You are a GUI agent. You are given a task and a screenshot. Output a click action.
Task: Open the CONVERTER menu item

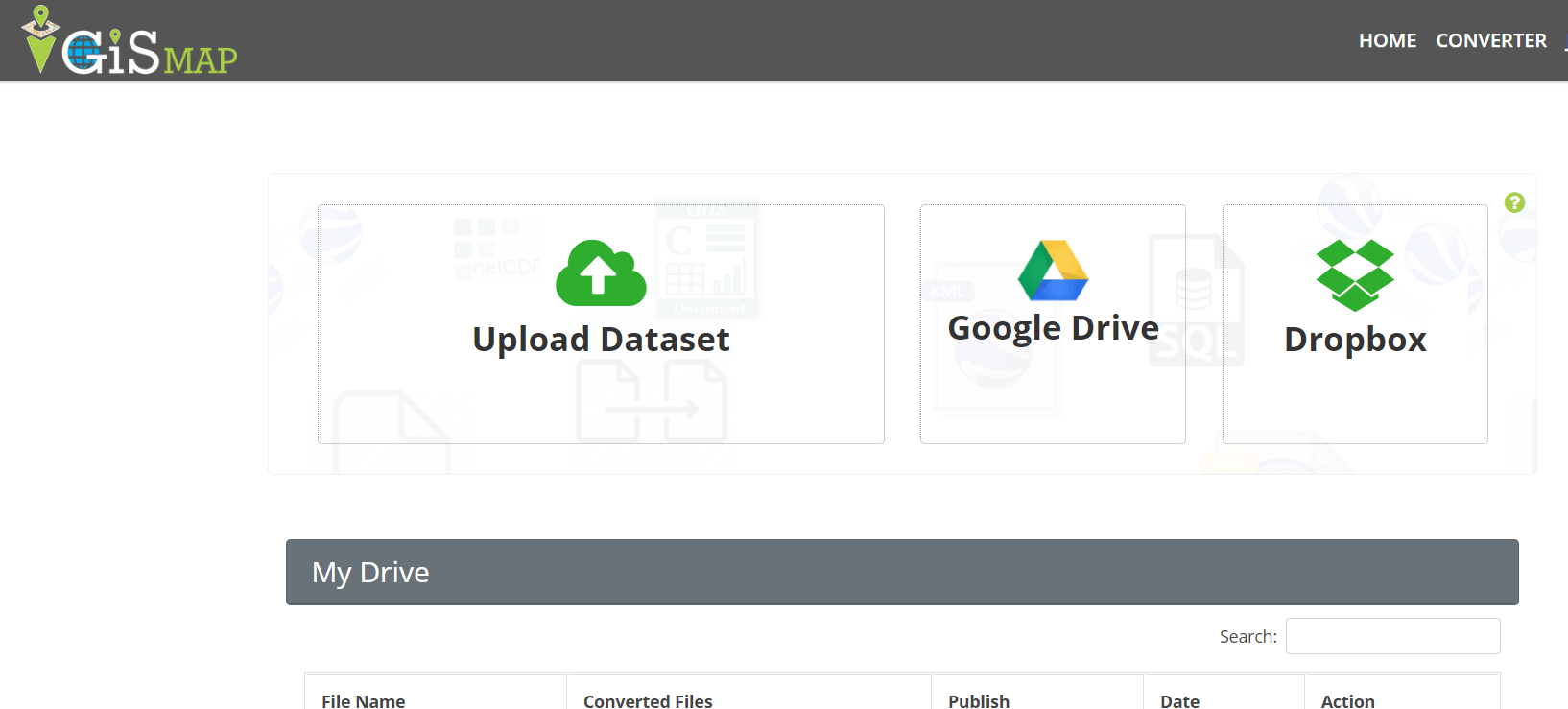tap(1491, 40)
